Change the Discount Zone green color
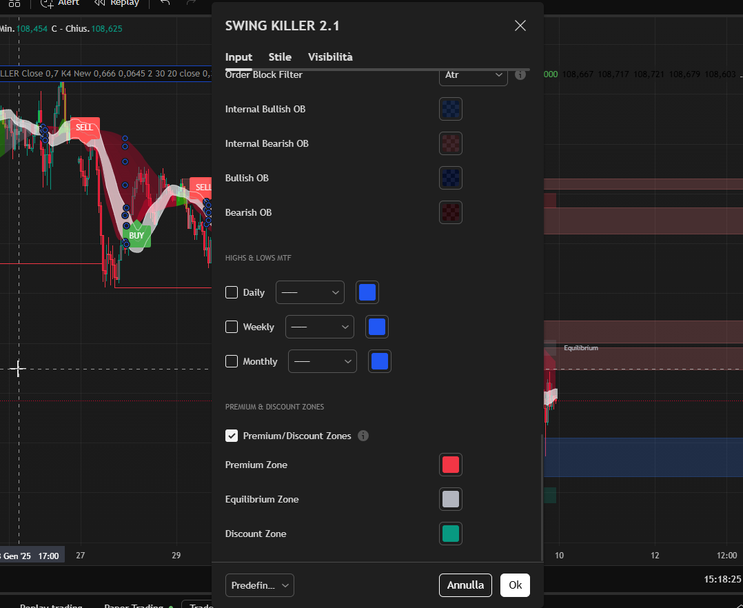Image resolution: width=743 pixels, height=608 pixels. click(450, 534)
